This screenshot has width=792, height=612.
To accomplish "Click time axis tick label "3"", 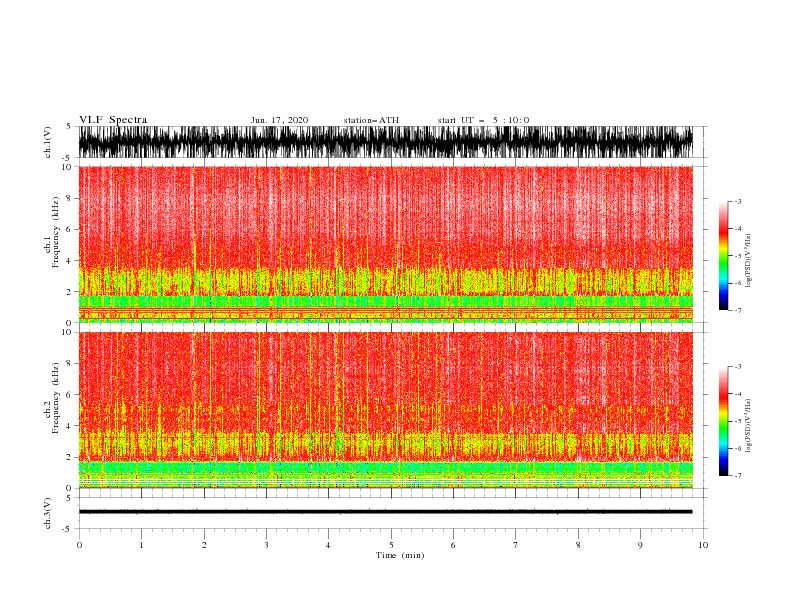I will pos(266,545).
